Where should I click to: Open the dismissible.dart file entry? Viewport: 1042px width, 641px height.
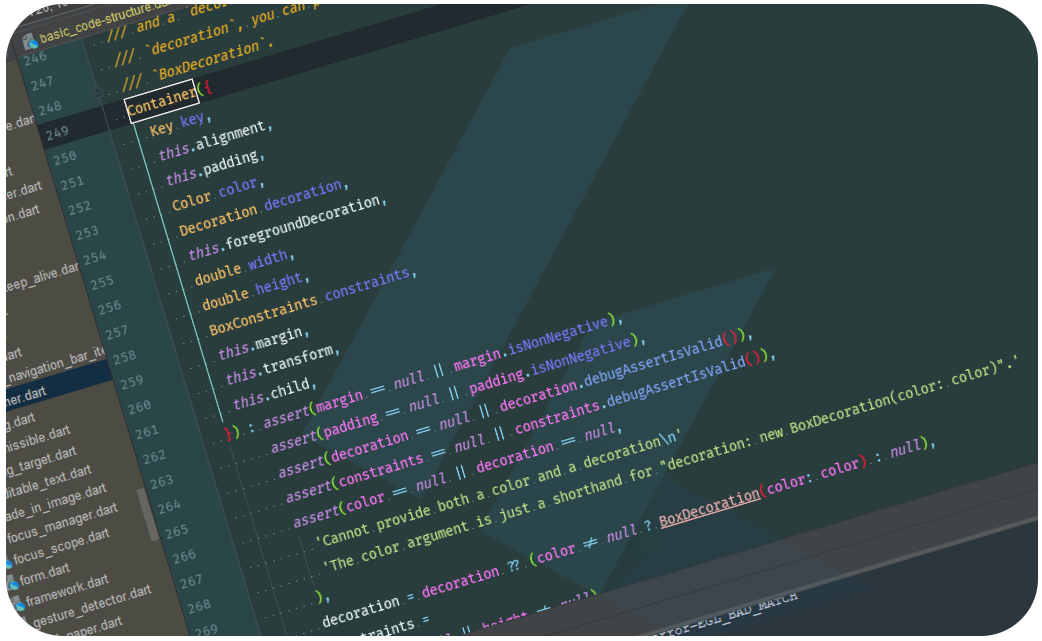click(38, 438)
